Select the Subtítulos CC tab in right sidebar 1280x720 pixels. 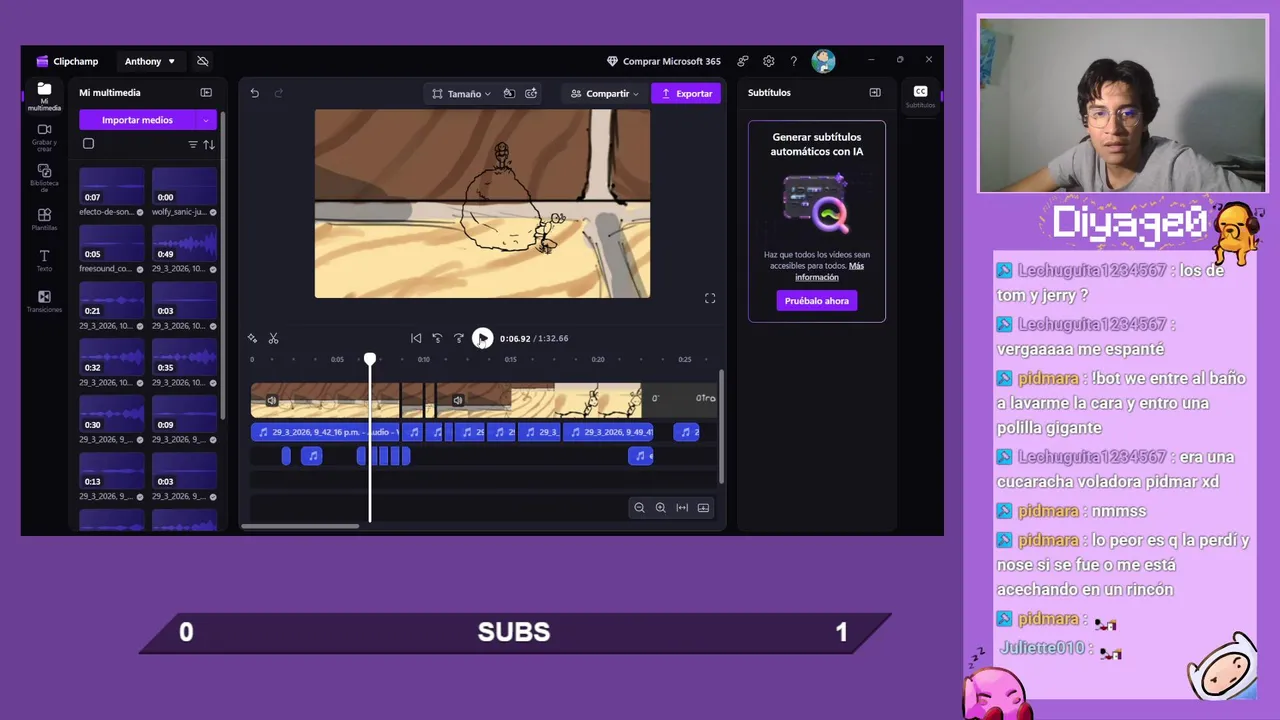(x=921, y=96)
